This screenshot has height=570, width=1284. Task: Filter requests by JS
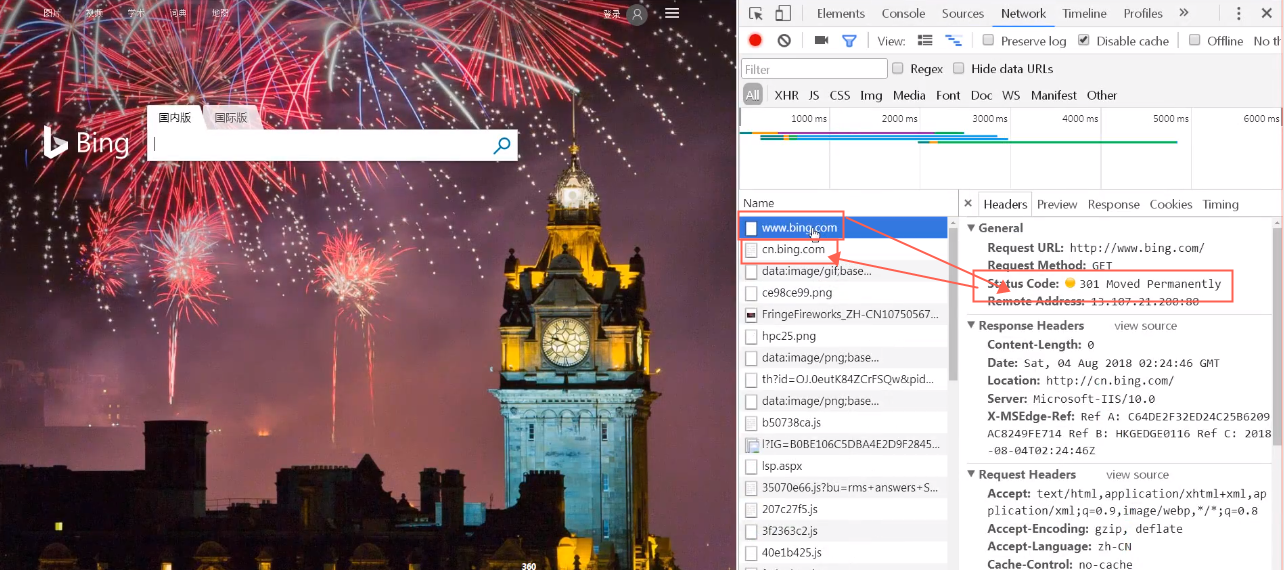coord(814,95)
